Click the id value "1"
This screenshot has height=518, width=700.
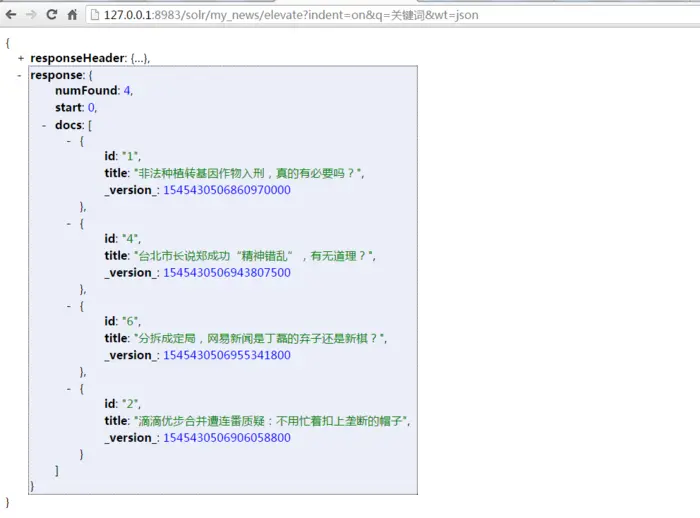130,156
